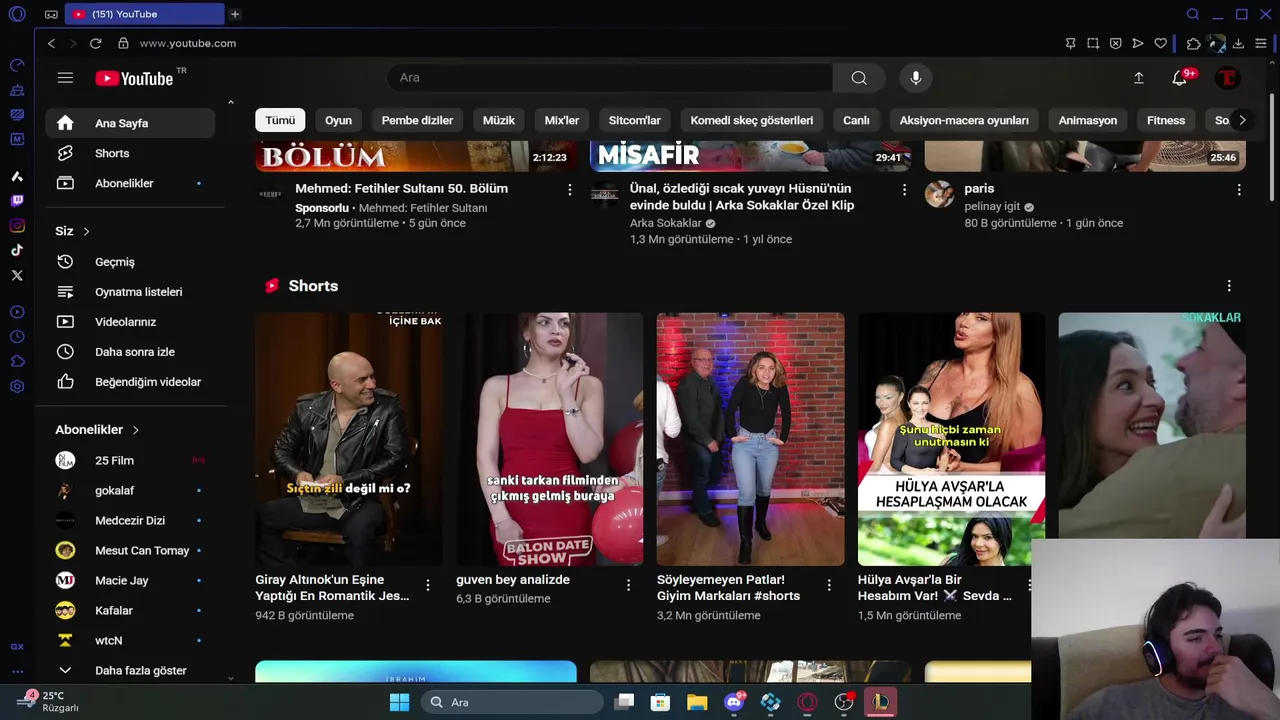Play Hülya Avşar'la Hesaplaşmam short thumbnail
Image resolution: width=1280 pixels, height=720 pixels.
point(951,439)
